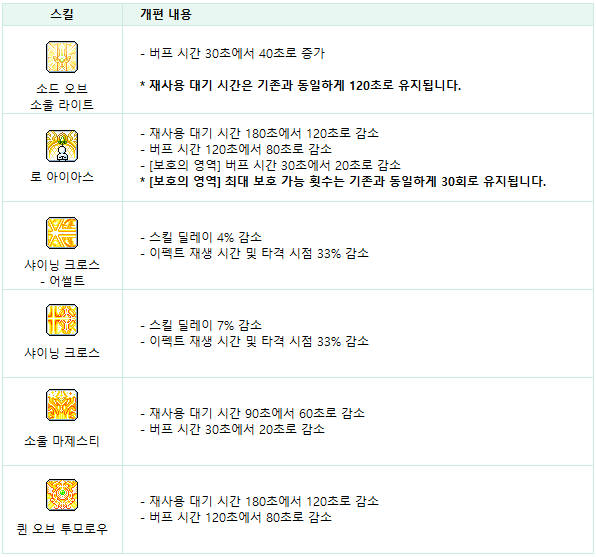Select the skill name 로 아이아스
The width and height of the screenshot is (596, 557).
pyautogui.click(x=62, y=177)
